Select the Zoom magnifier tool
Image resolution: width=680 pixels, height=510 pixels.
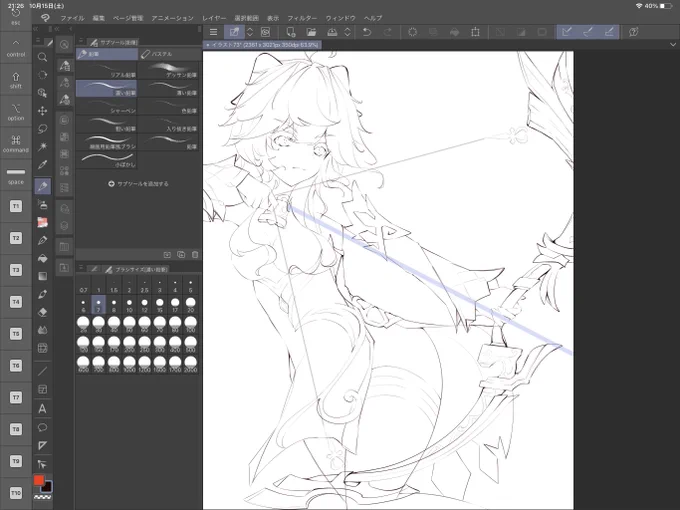42,57
